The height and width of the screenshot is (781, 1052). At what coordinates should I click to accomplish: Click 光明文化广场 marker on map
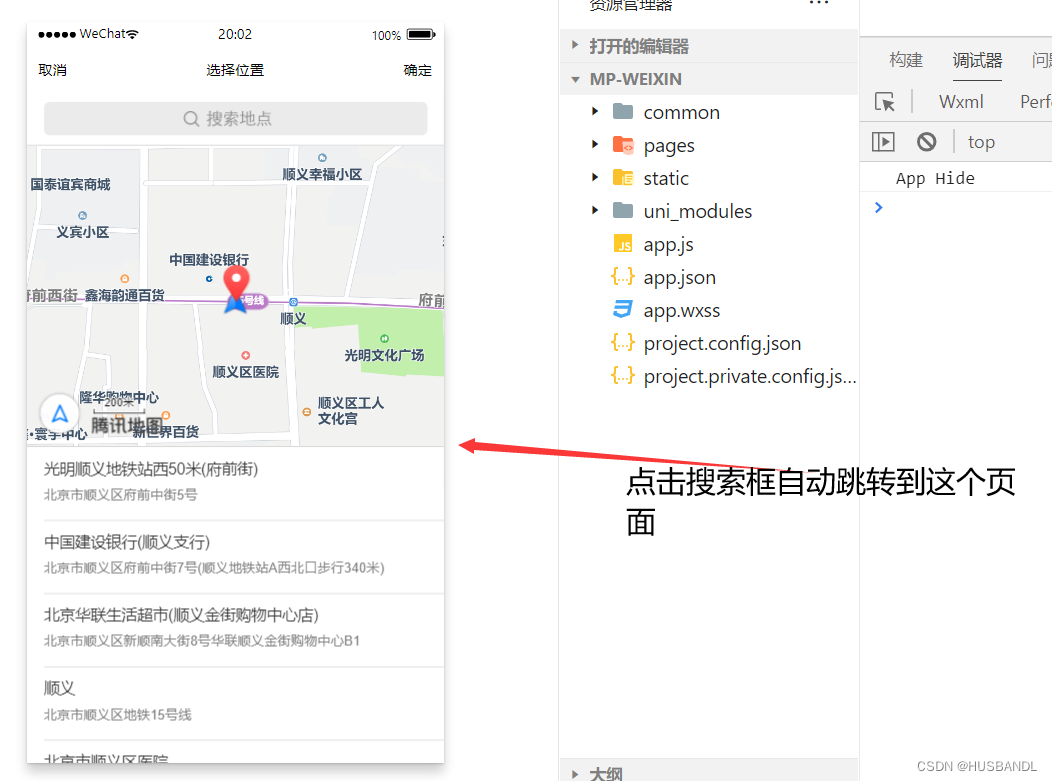(384, 339)
